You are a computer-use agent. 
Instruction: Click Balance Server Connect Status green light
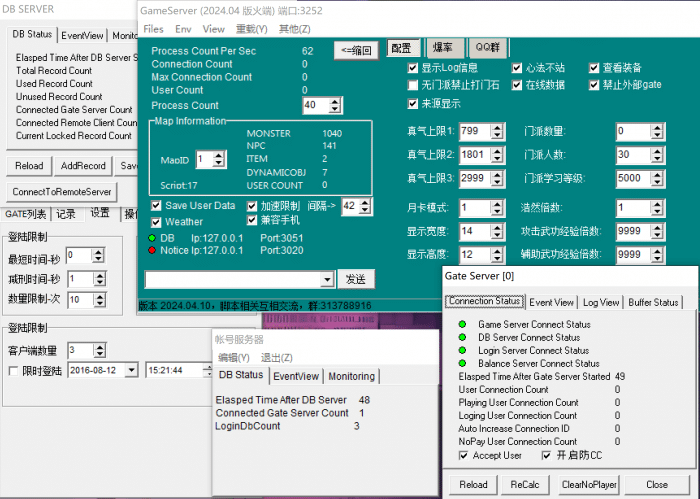coord(463,363)
